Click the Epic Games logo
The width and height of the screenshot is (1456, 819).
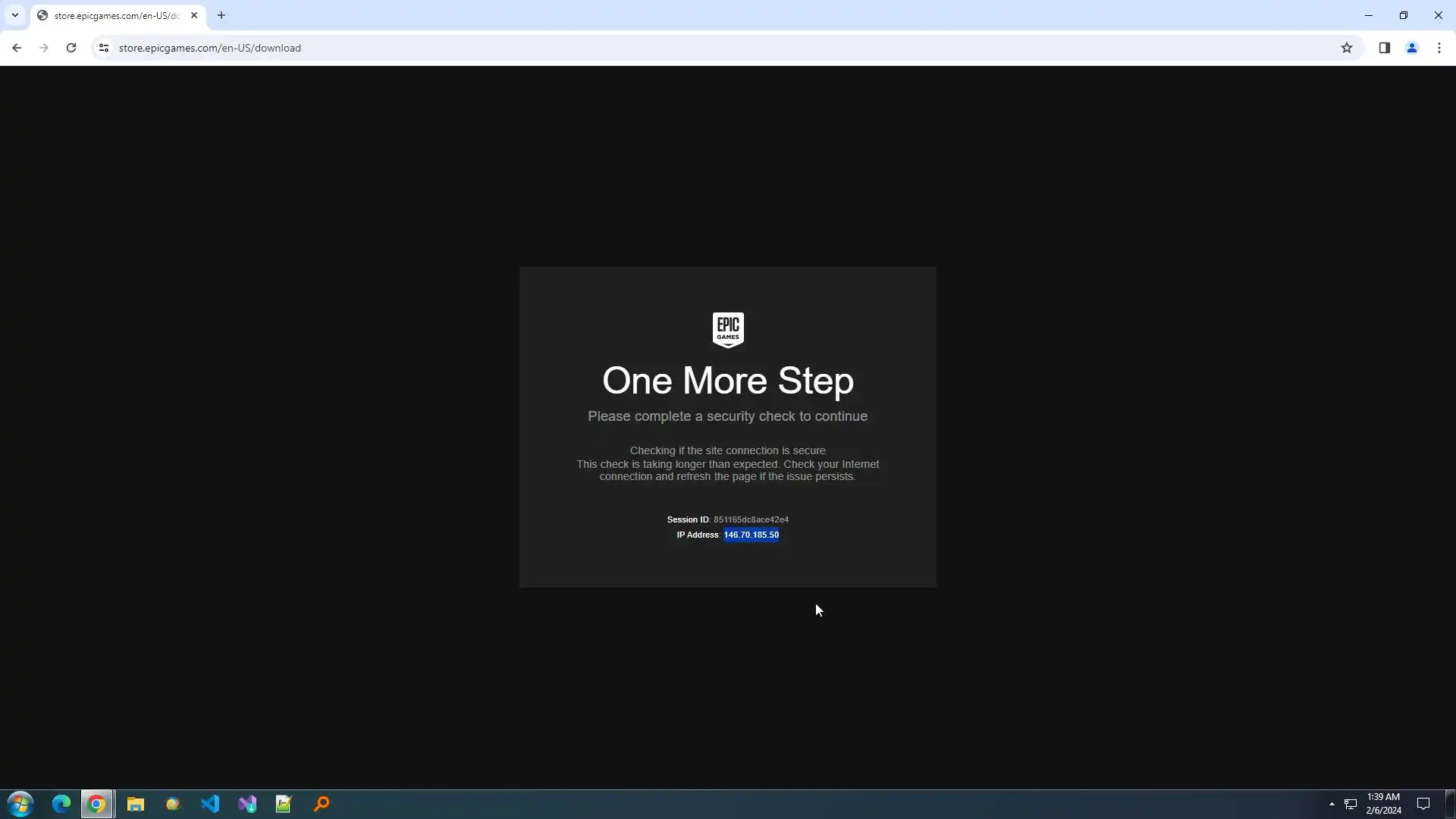tap(728, 330)
